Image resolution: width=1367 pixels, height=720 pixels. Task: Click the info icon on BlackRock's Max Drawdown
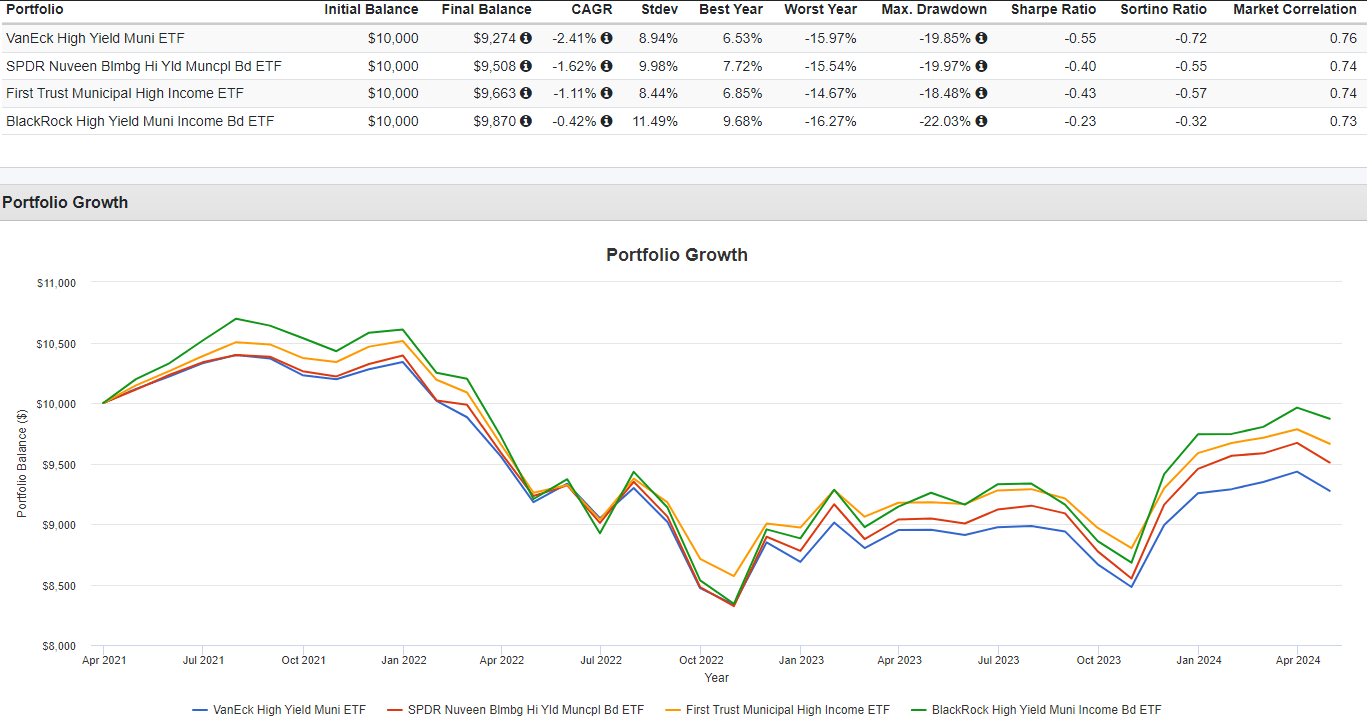coord(980,120)
